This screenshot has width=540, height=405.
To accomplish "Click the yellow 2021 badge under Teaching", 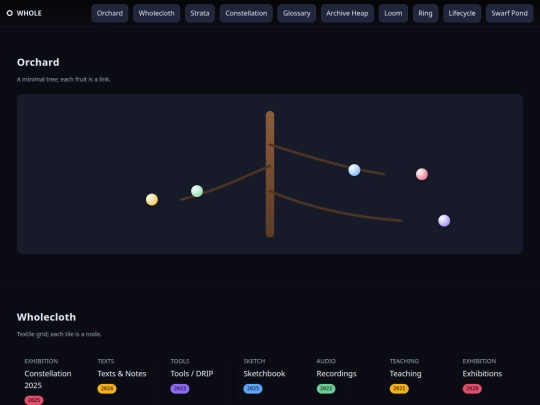I will tap(399, 388).
